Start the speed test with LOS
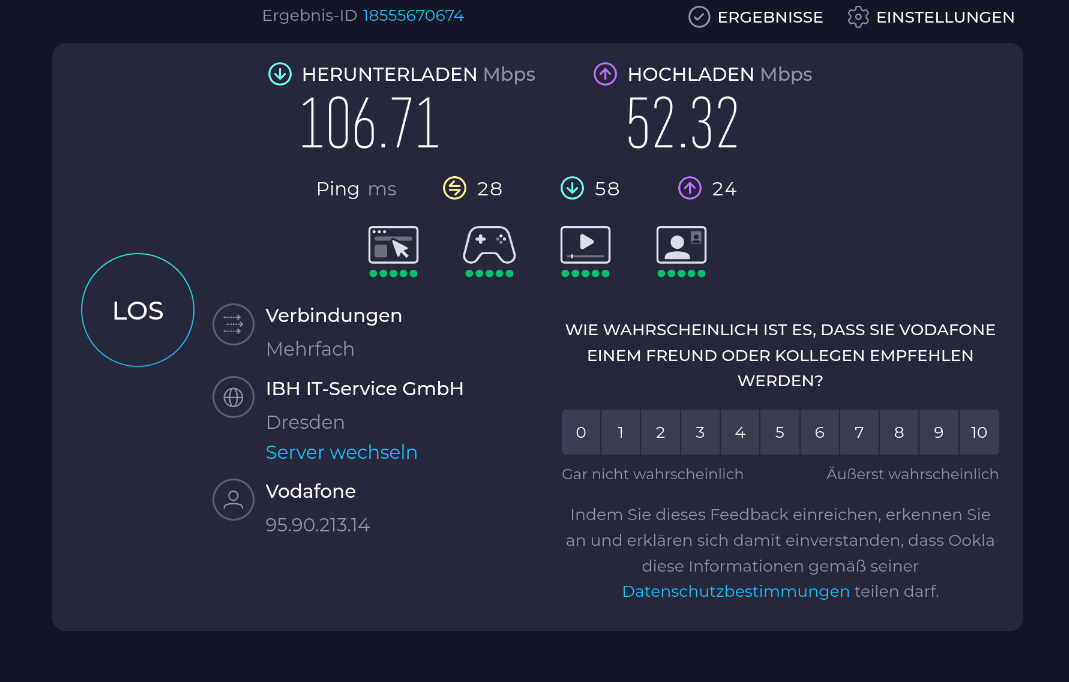1069x682 pixels. click(138, 311)
